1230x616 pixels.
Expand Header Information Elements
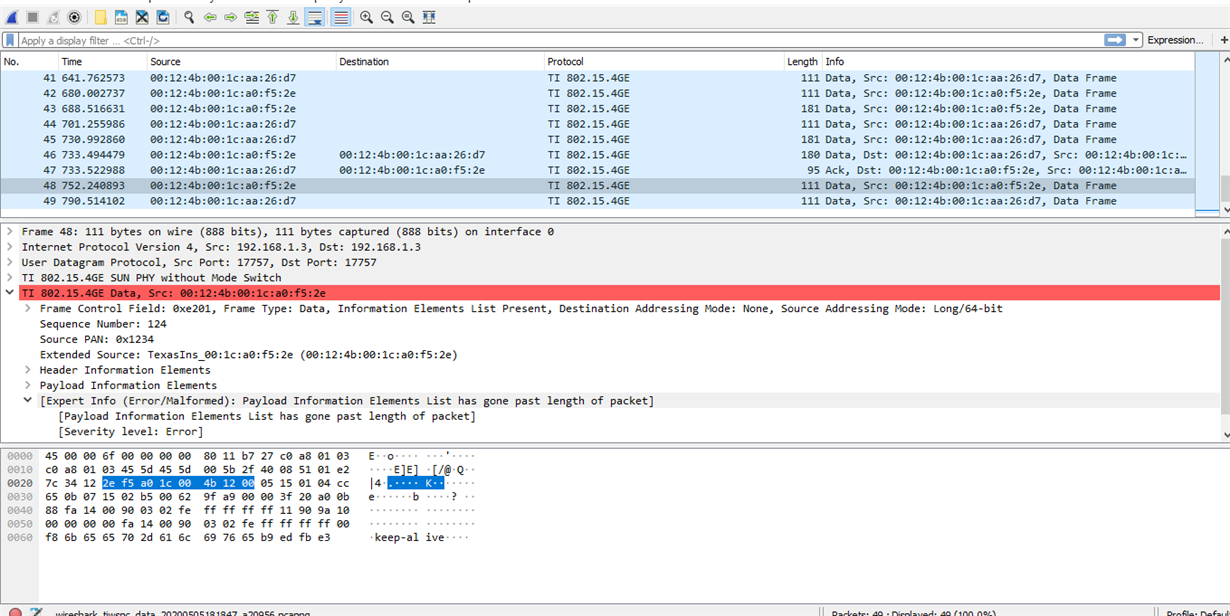pos(28,370)
